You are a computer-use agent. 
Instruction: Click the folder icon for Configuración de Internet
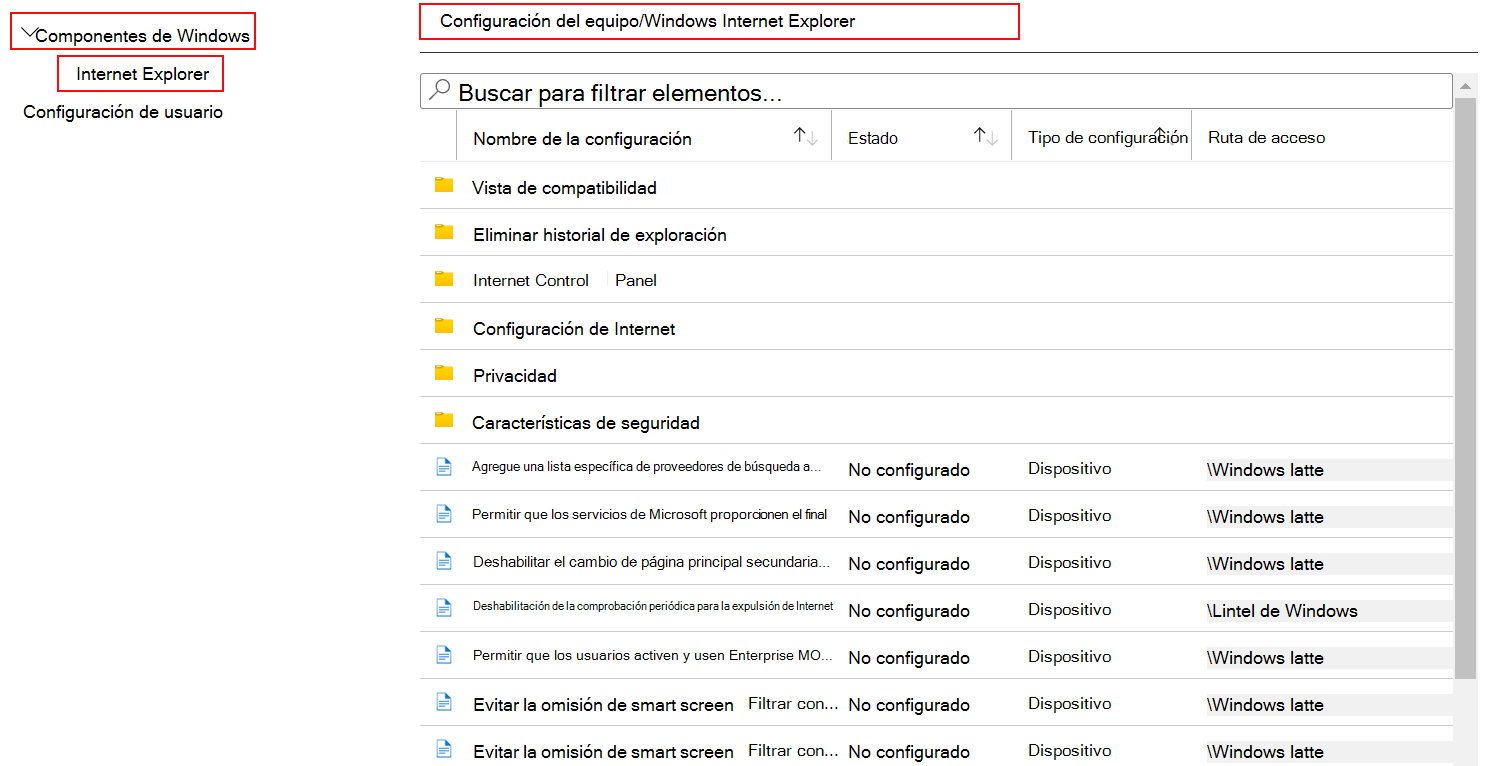point(444,327)
